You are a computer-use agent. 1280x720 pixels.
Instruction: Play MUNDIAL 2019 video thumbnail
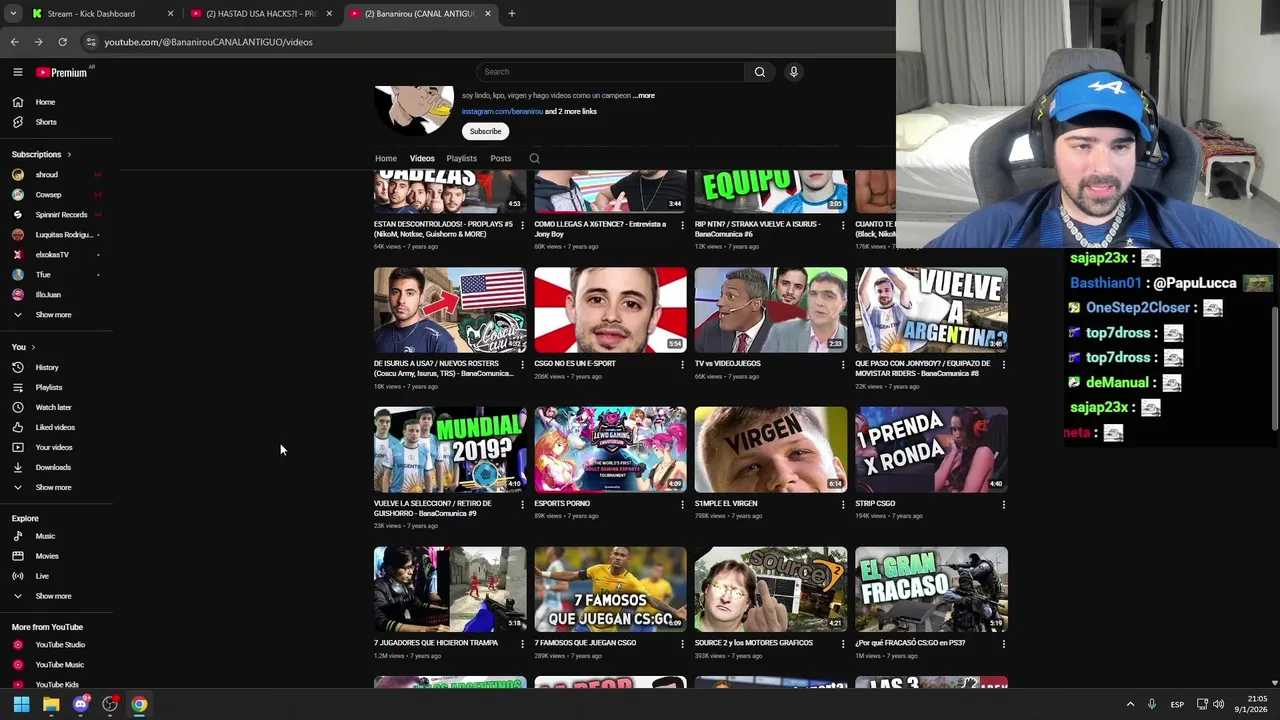click(x=450, y=449)
